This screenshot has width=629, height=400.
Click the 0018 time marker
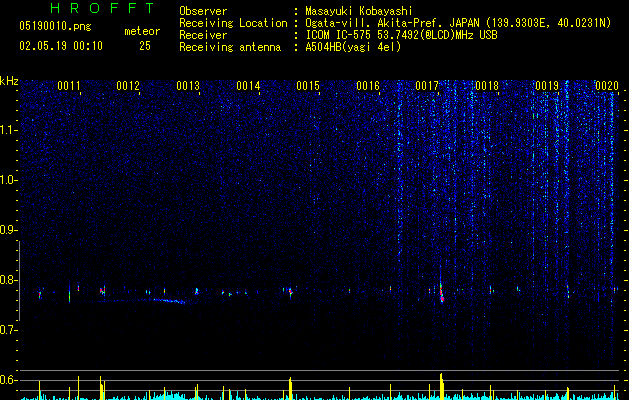[487, 85]
